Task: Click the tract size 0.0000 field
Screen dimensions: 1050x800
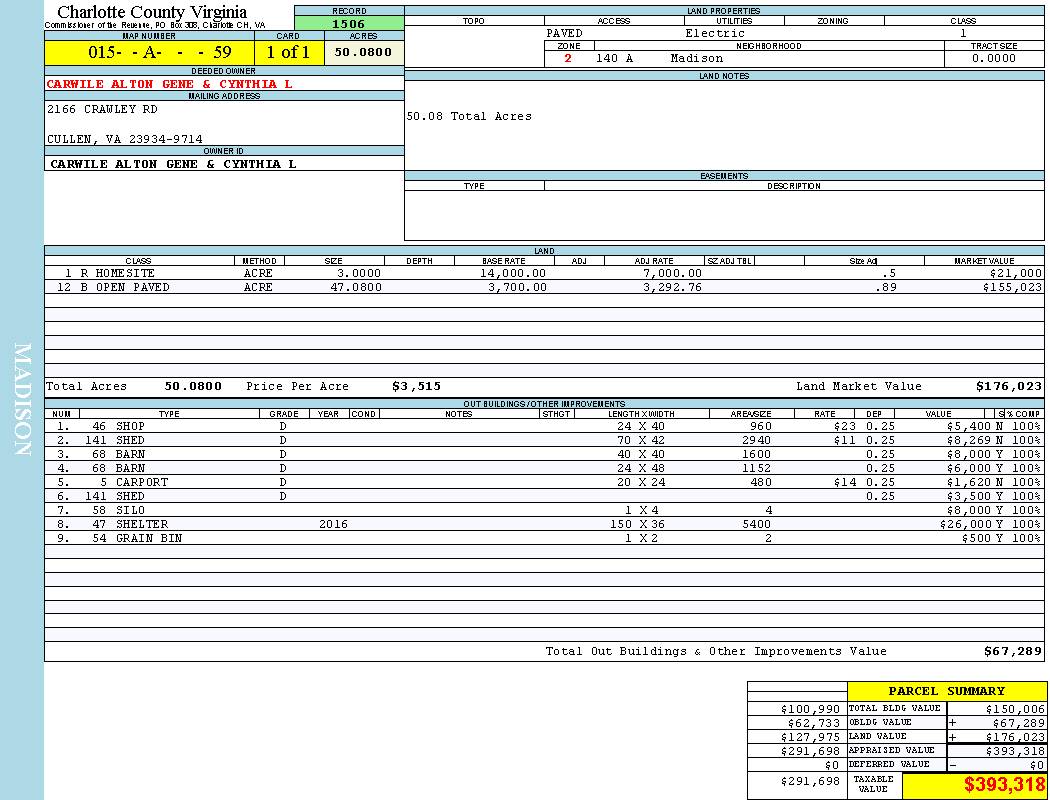Action: click(993, 58)
